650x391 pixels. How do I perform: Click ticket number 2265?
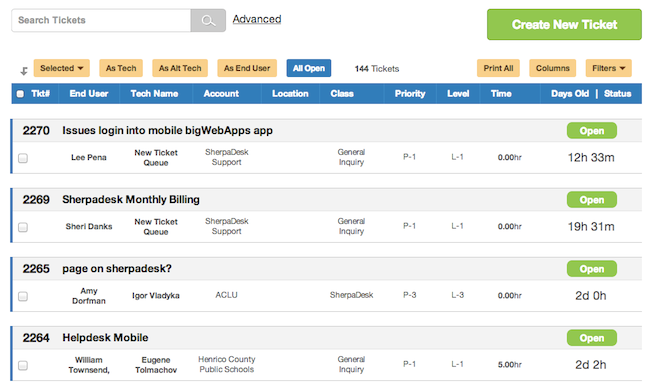[x=36, y=269]
